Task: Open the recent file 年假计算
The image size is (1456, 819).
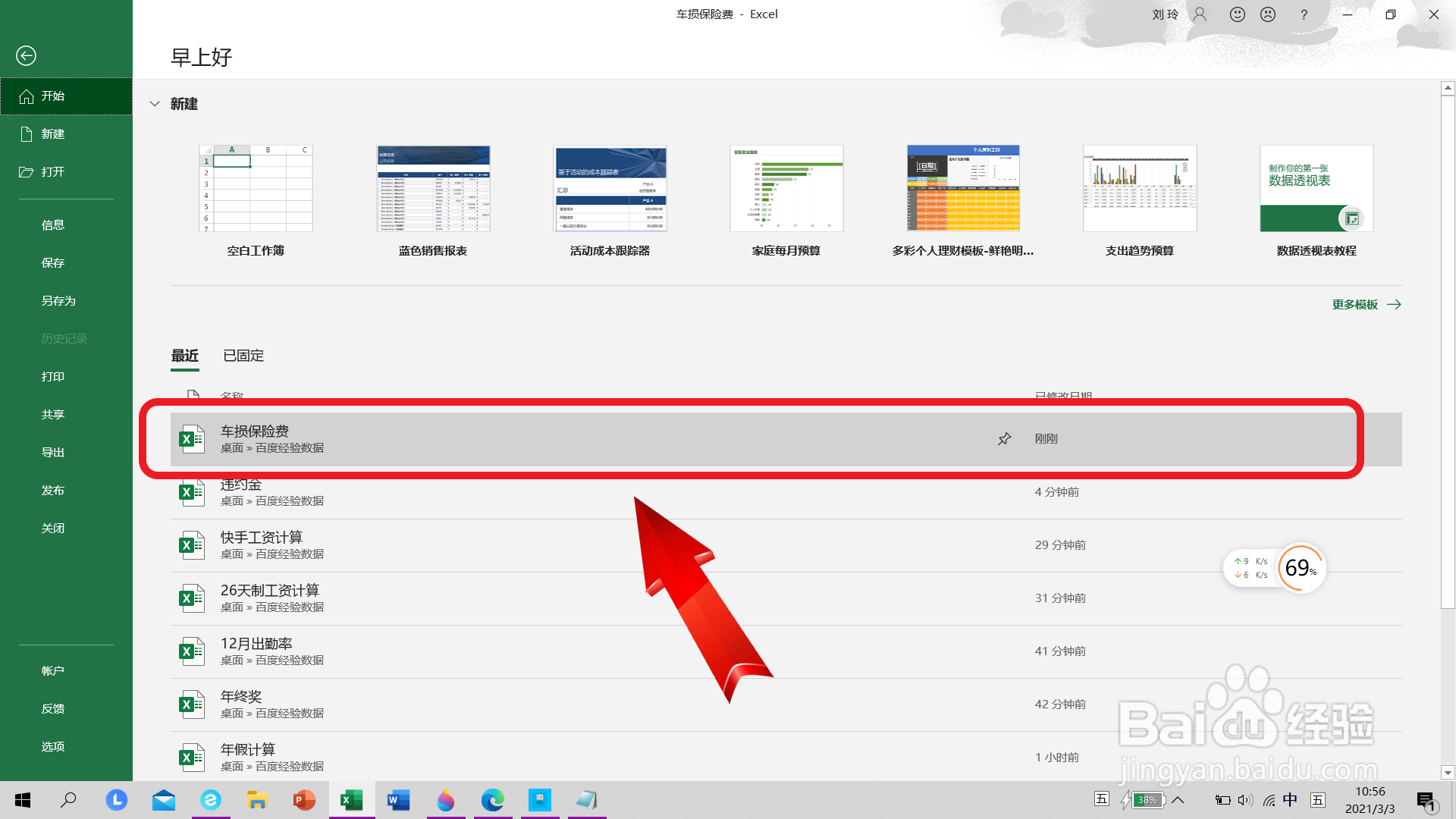Action: (786, 757)
